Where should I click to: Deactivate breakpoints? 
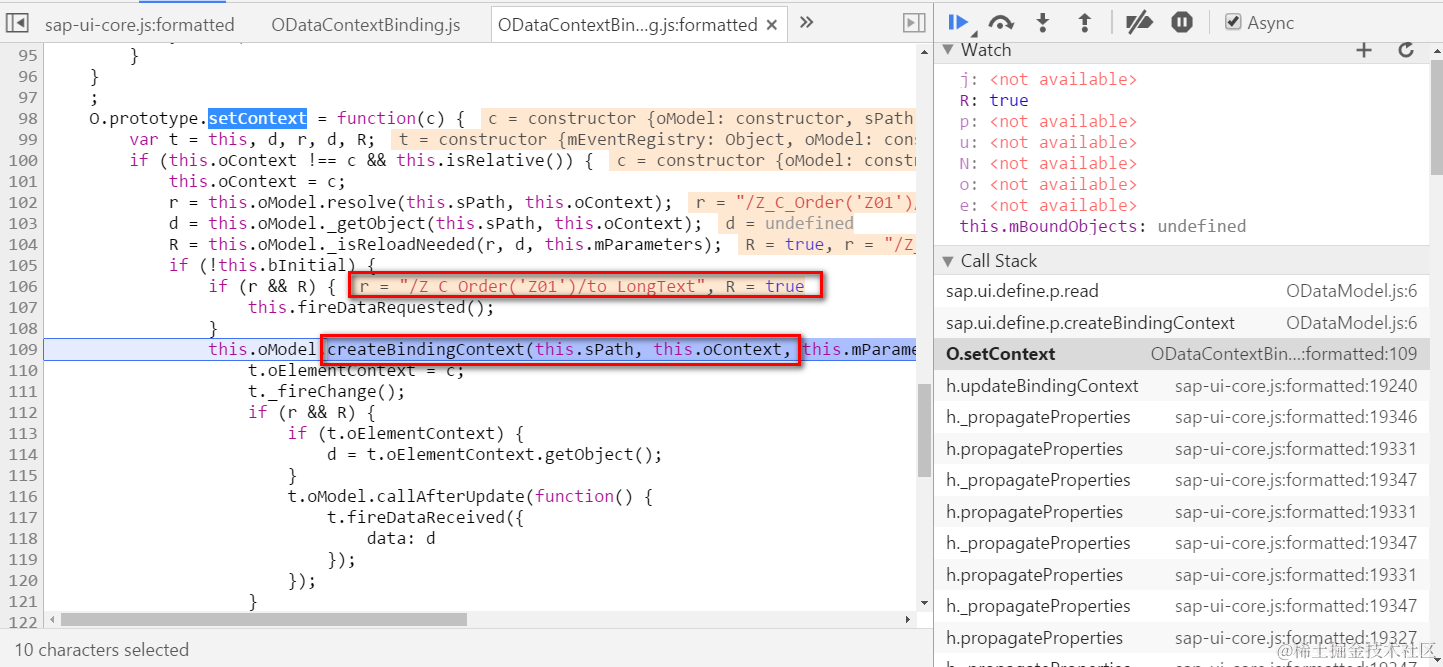coord(1139,22)
